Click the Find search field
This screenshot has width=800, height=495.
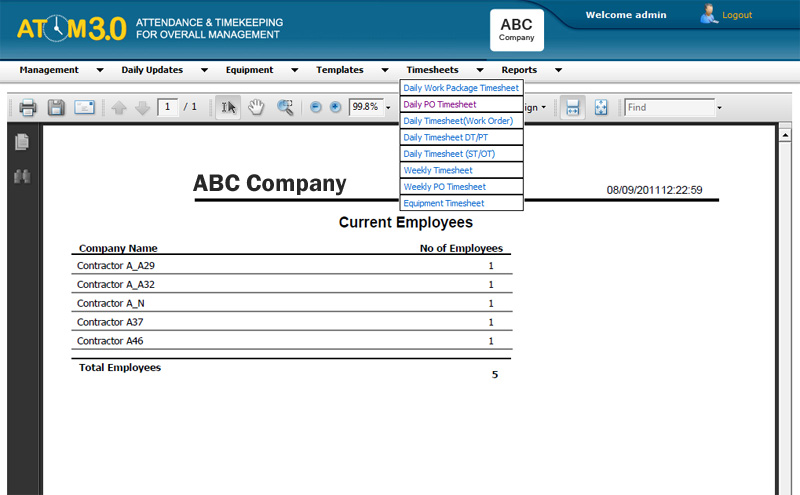(x=669, y=107)
